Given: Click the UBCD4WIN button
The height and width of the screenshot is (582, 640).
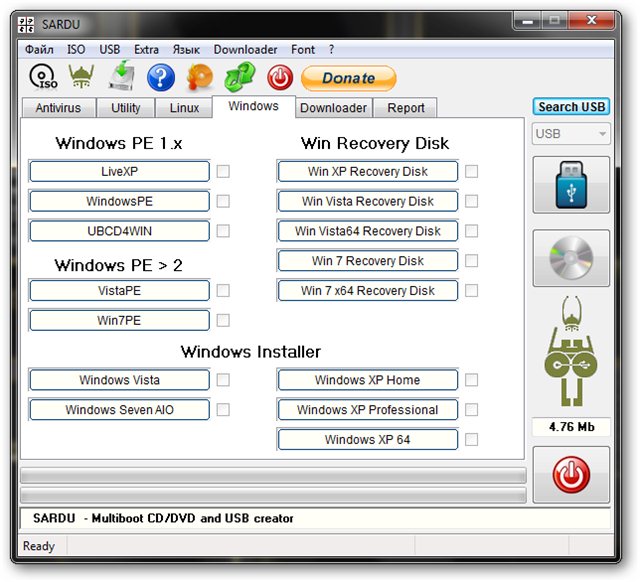Looking at the screenshot, I should tap(120, 231).
